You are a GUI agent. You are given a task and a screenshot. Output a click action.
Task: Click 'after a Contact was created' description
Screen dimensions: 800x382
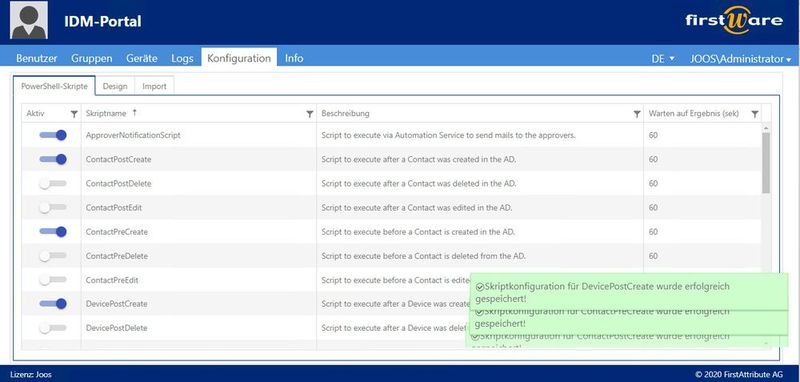(419, 159)
